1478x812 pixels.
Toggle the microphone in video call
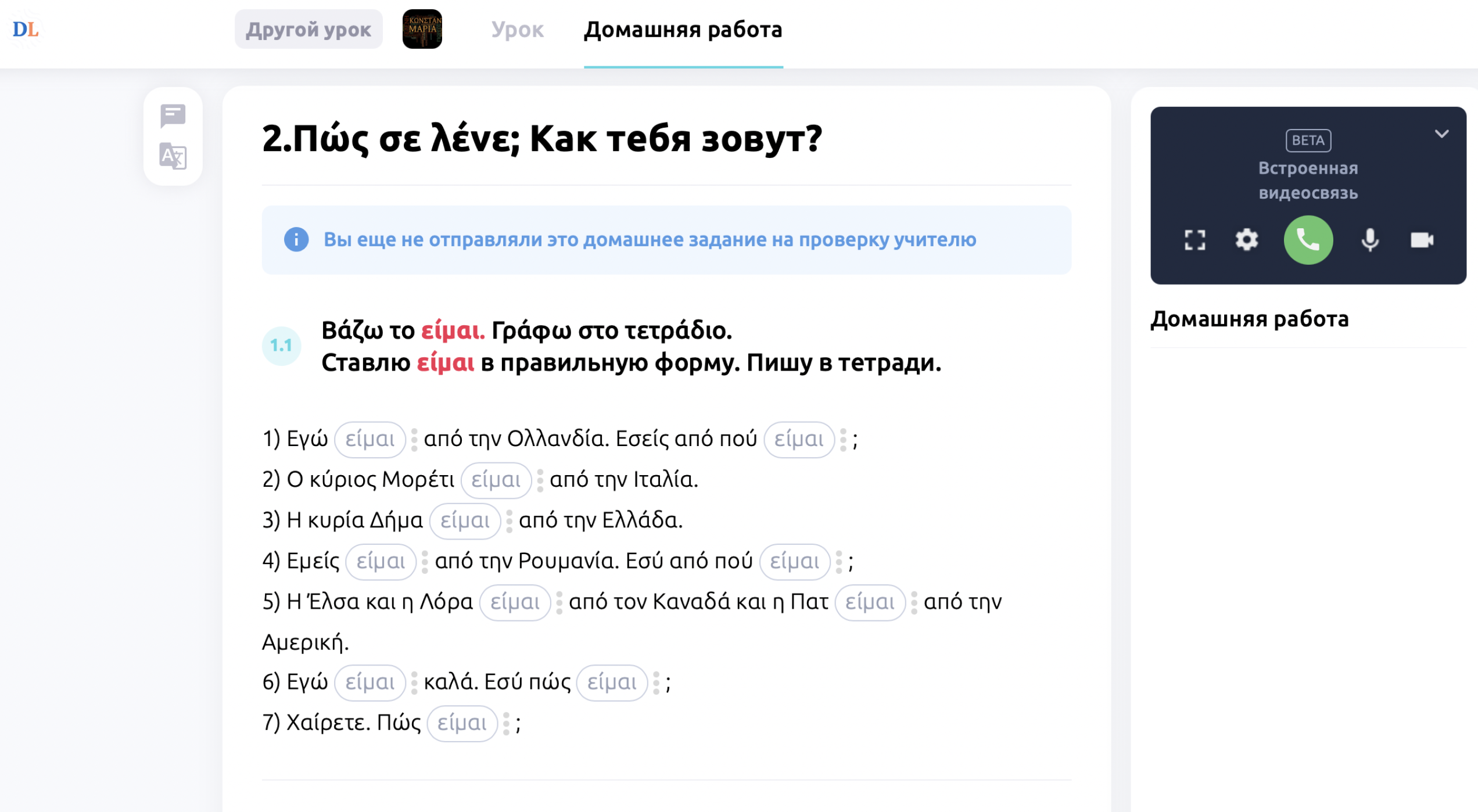tap(1369, 240)
